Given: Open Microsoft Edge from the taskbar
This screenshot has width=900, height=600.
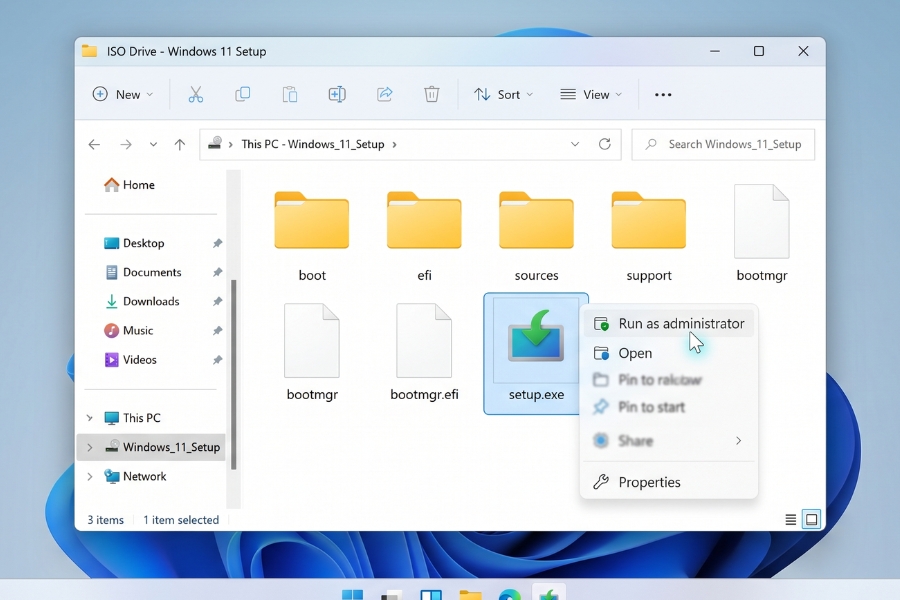Looking at the screenshot, I should click(x=510, y=595).
